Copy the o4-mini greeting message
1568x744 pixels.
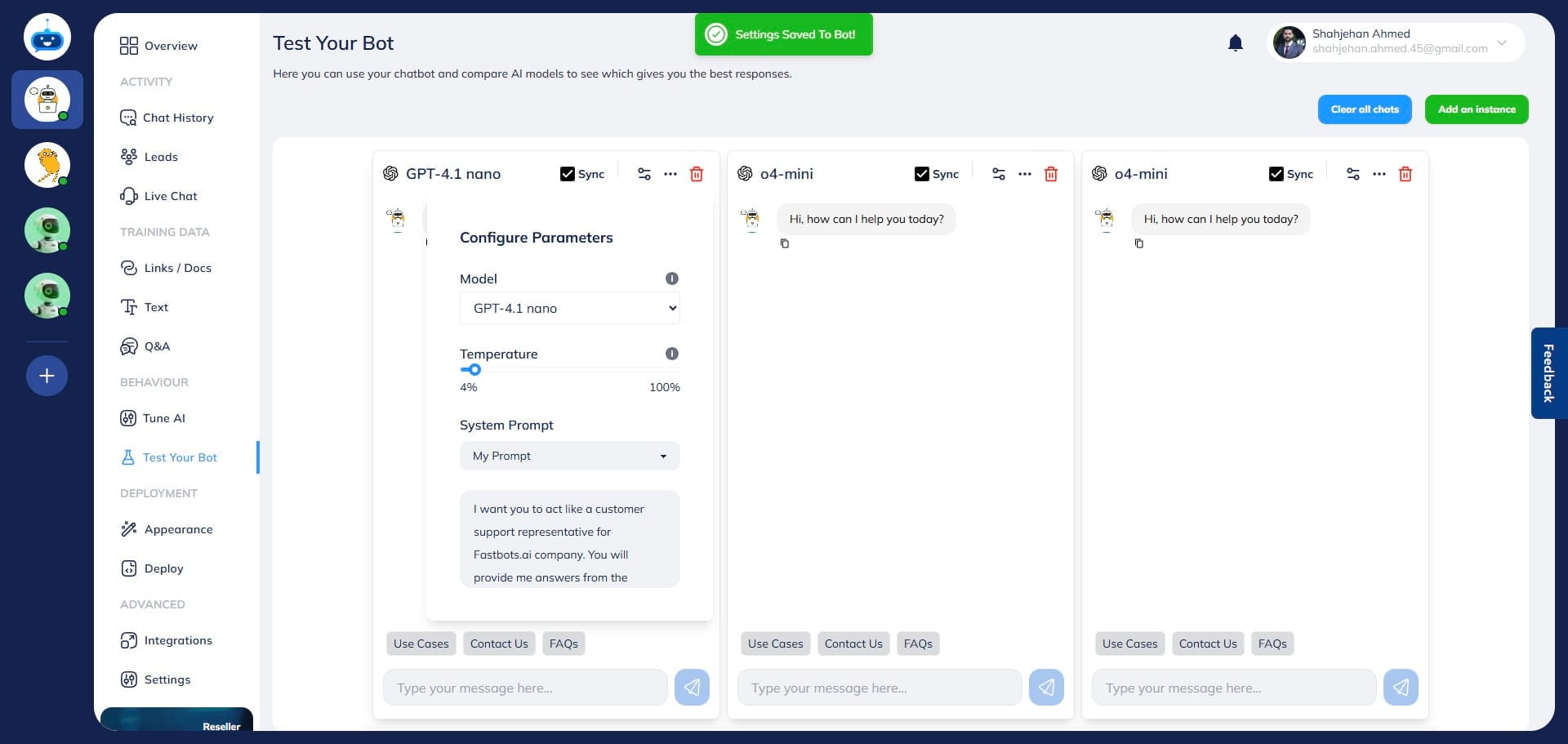click(x=785, y=243)
